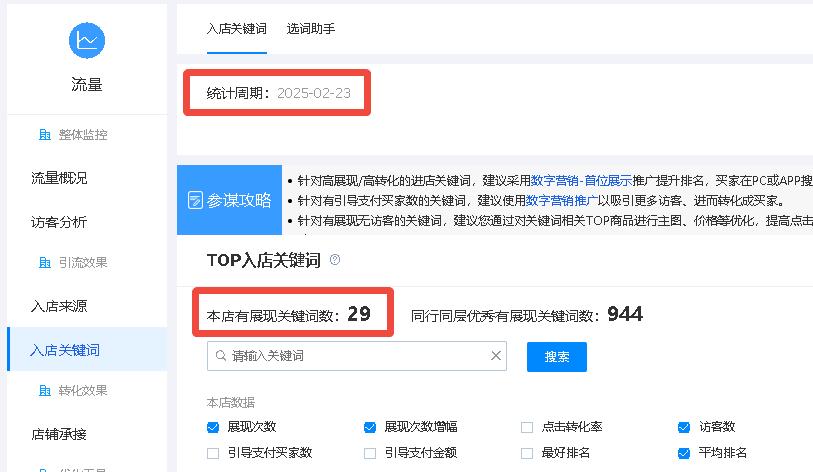Switch to the 入店关键词 tab

pos(236,29)
